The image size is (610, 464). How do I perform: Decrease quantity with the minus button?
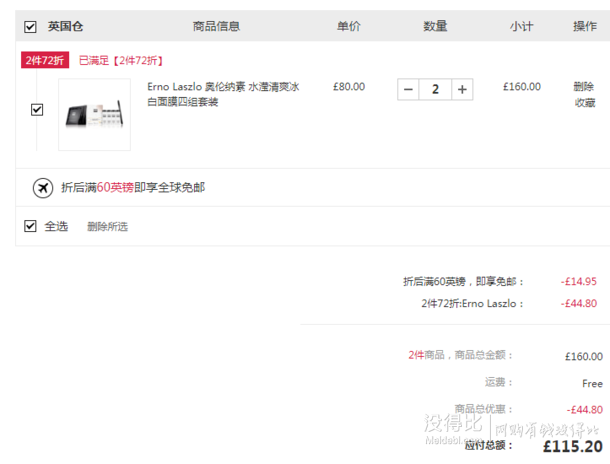click(408, 89)
